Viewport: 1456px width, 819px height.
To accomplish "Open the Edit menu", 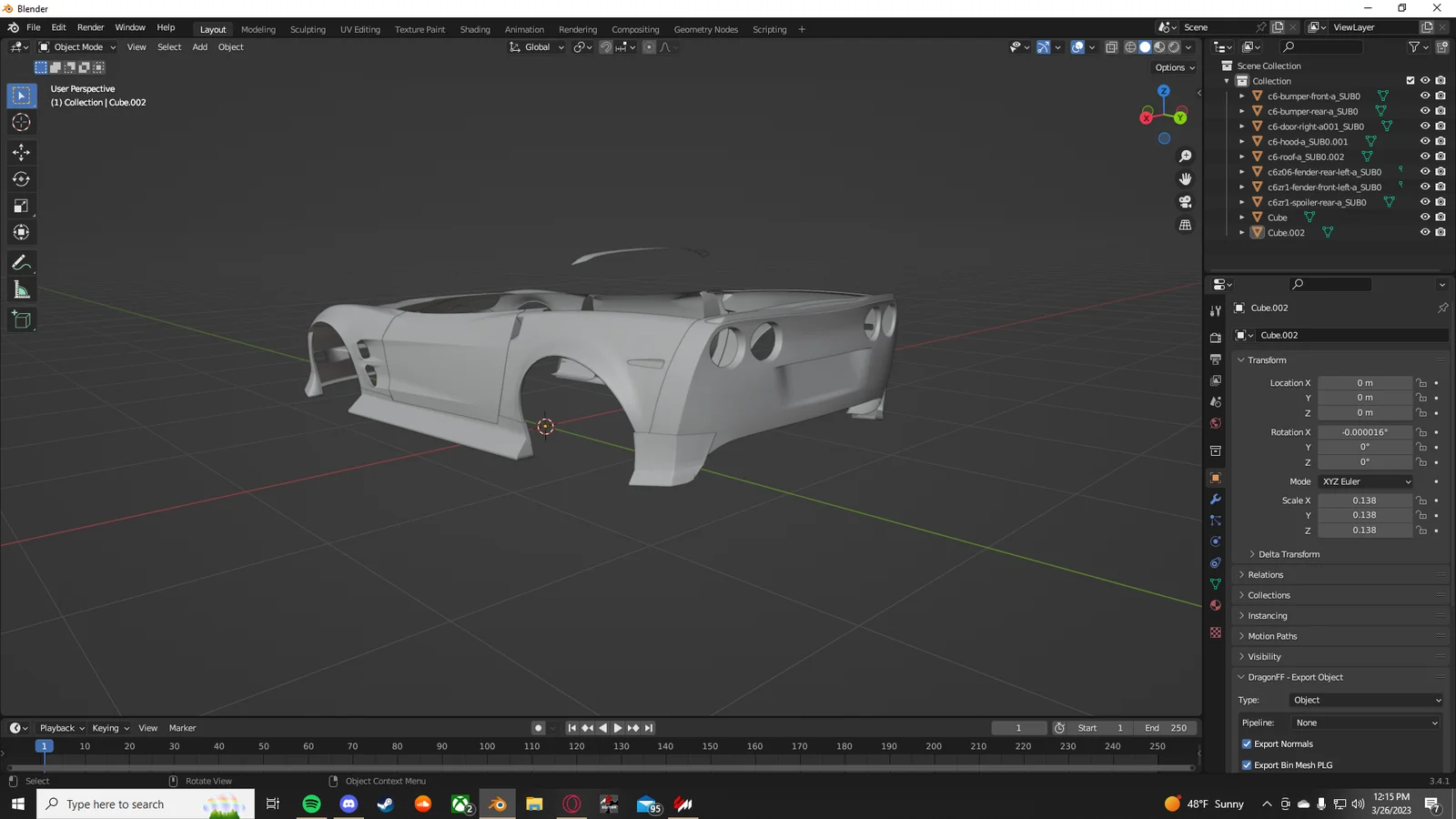I will (58, 27).
